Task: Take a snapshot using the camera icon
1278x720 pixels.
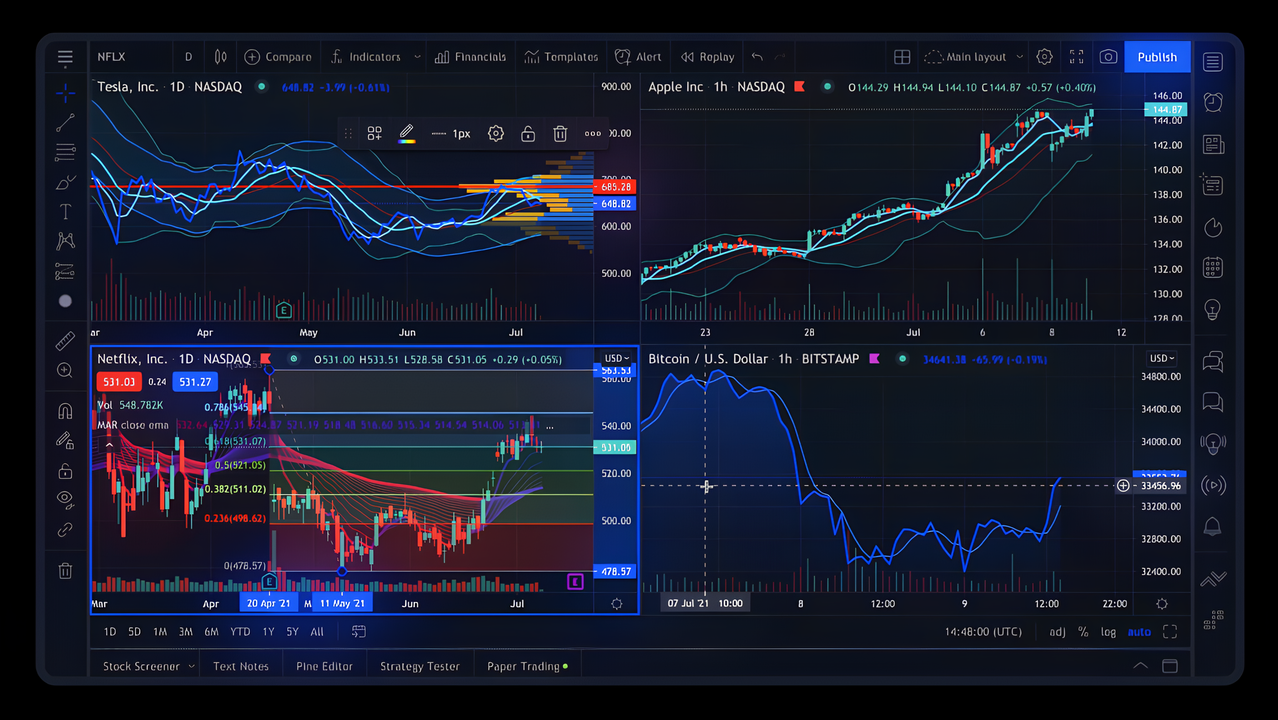Action: coord(1108,57)
